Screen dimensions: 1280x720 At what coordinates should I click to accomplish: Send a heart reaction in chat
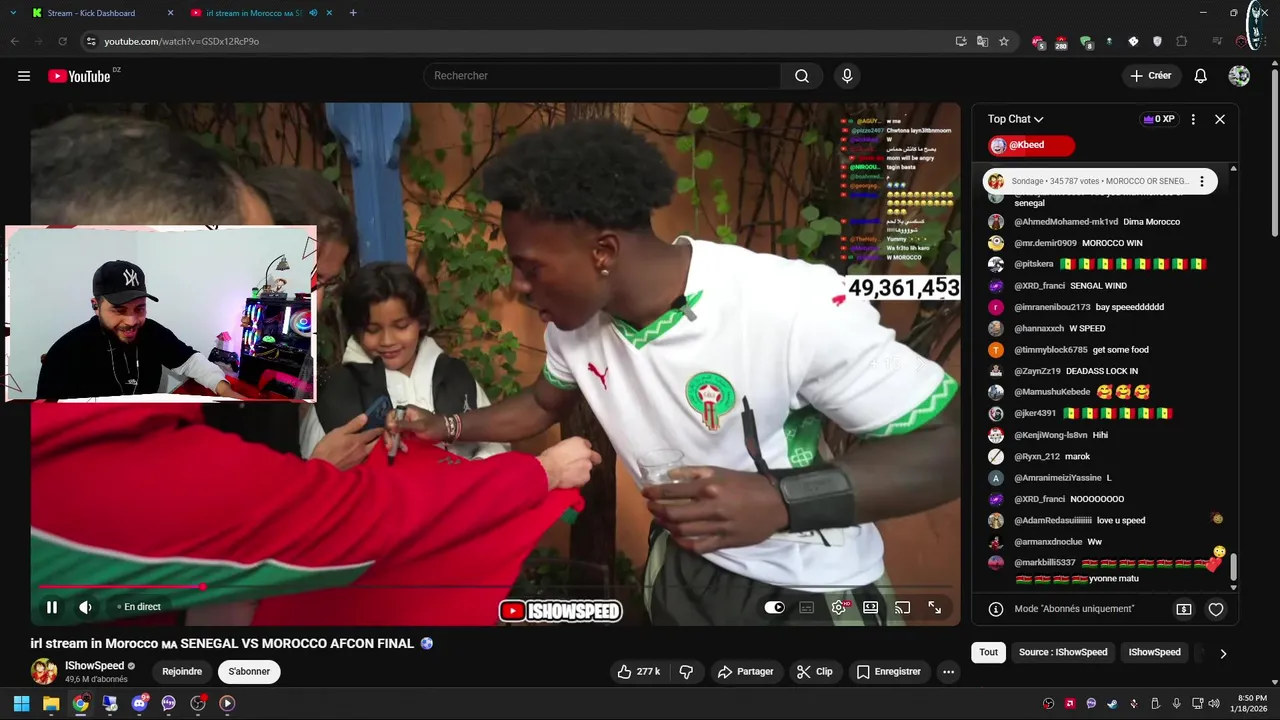click(1216, 609)
